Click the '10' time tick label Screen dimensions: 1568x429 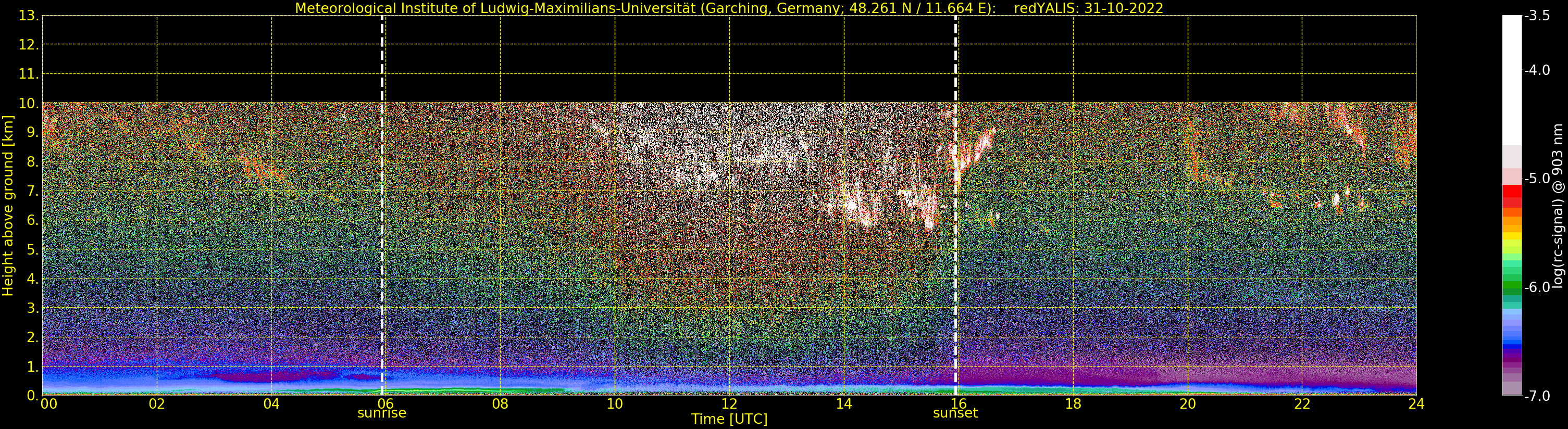pyautogui.click(x=615, y=404)
